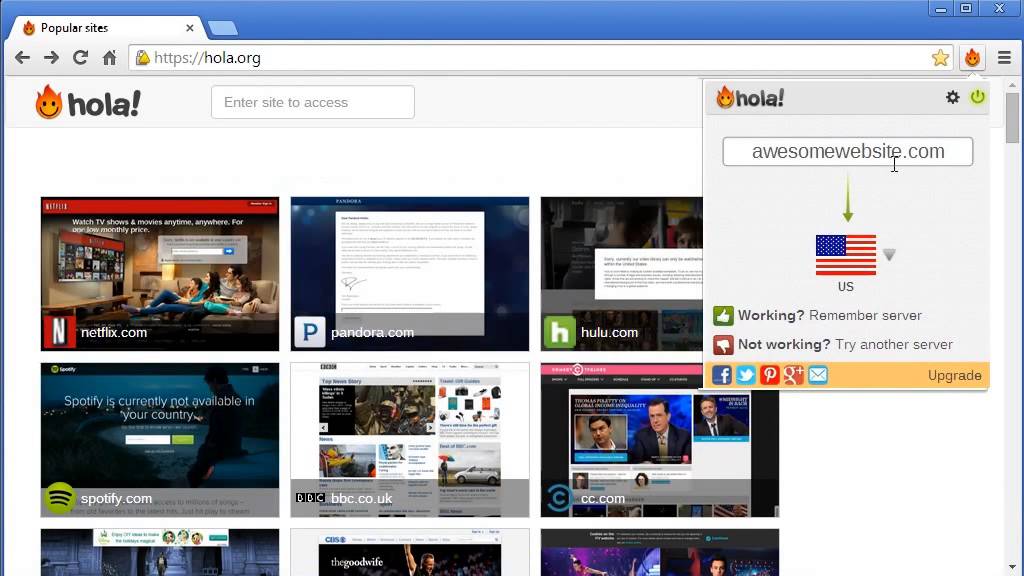Share Hola on Facebook
Screen dimensions: 1024x576
[722, 375]
